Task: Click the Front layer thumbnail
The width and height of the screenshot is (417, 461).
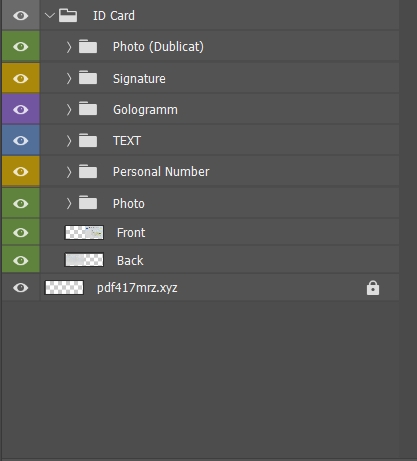Action: pos(84,232)
